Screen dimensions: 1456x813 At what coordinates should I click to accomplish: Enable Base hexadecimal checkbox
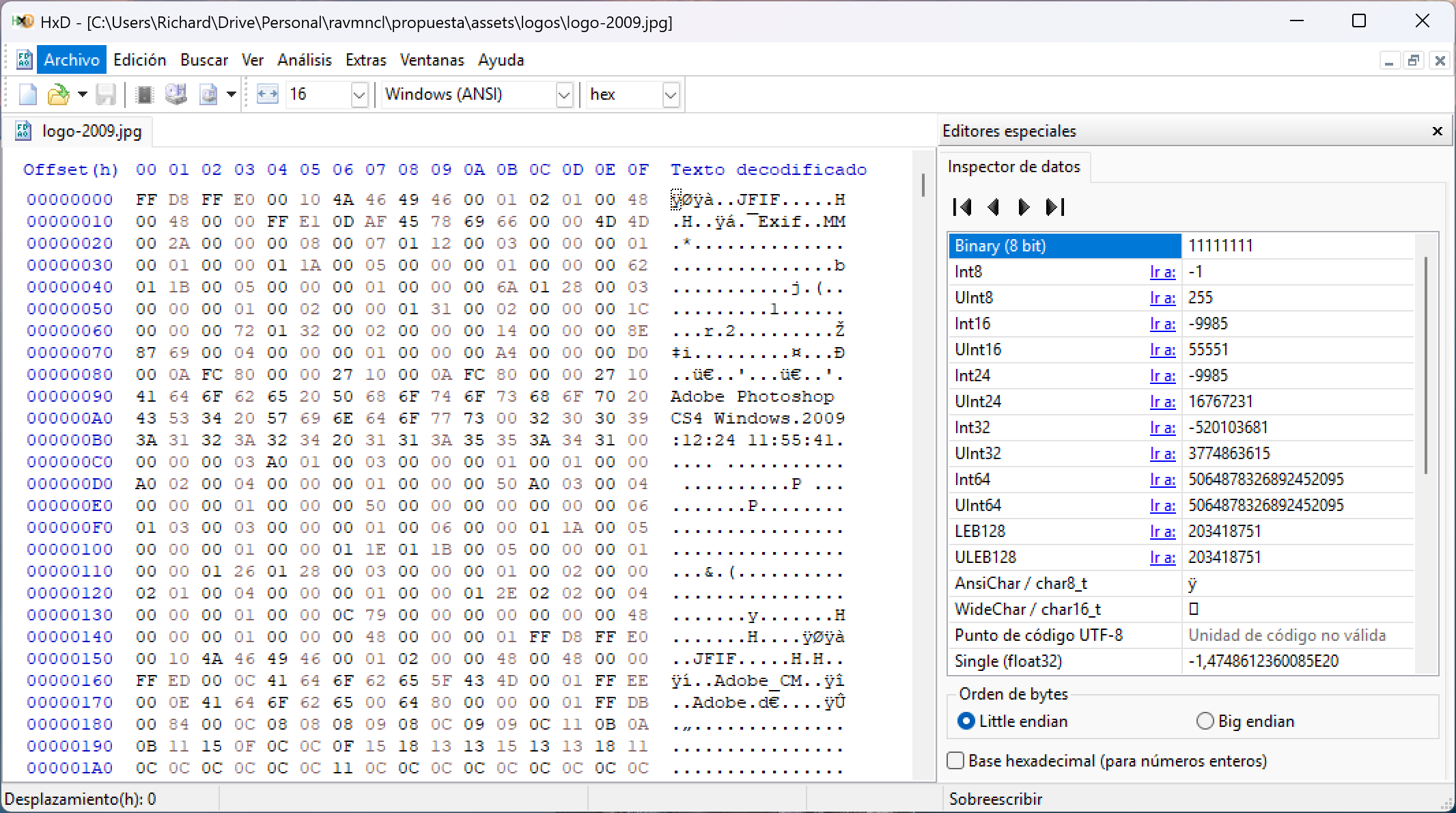[956, 760]
